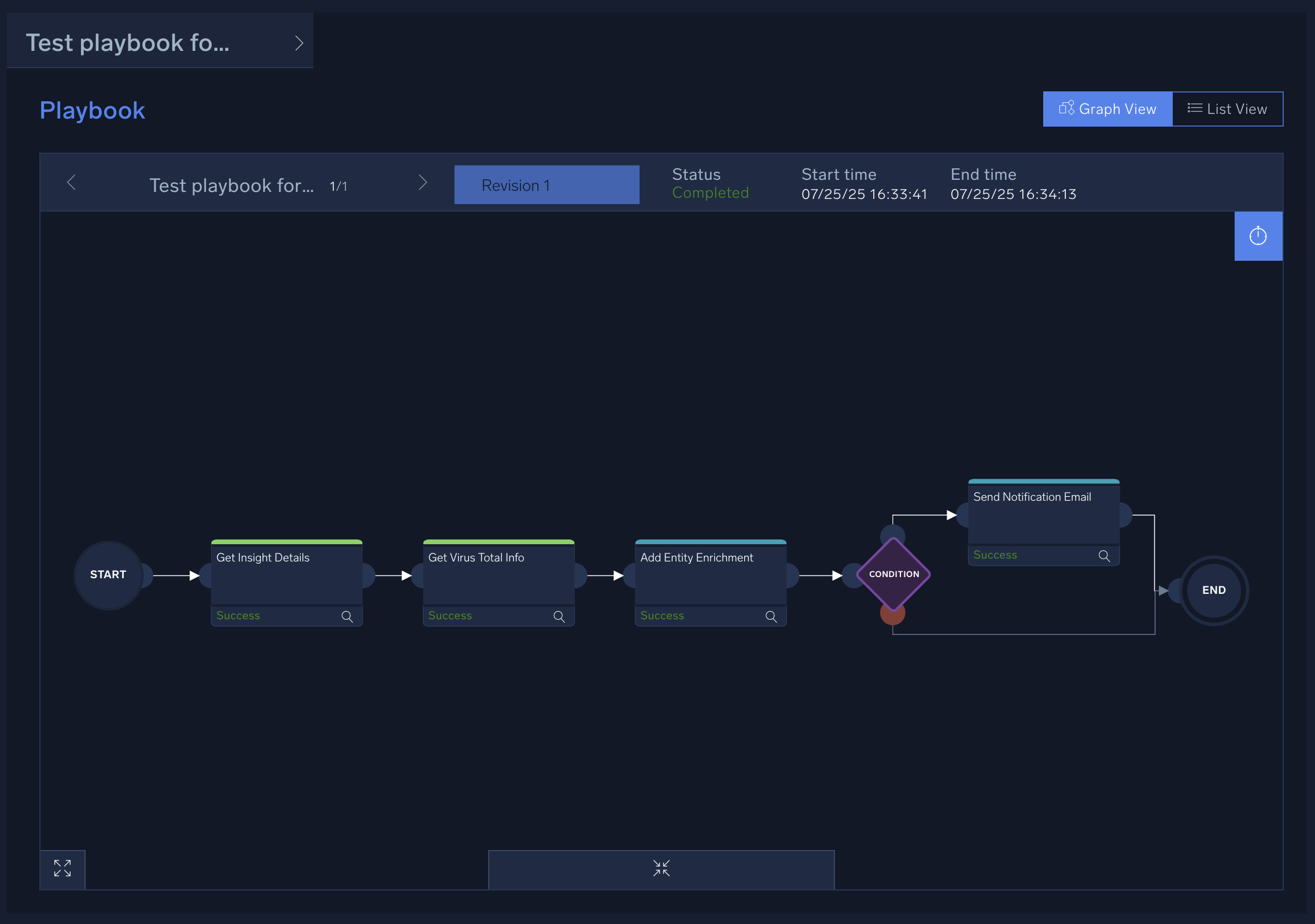
Task: Click red failure port below CONDITION
Action: tap(892, 616)
